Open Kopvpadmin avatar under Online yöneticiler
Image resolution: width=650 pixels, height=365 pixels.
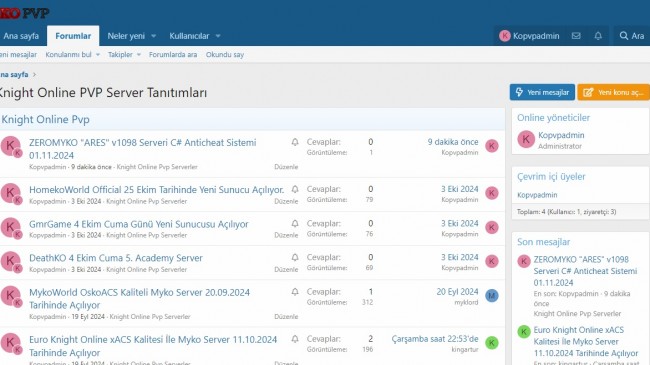point(526,139)
